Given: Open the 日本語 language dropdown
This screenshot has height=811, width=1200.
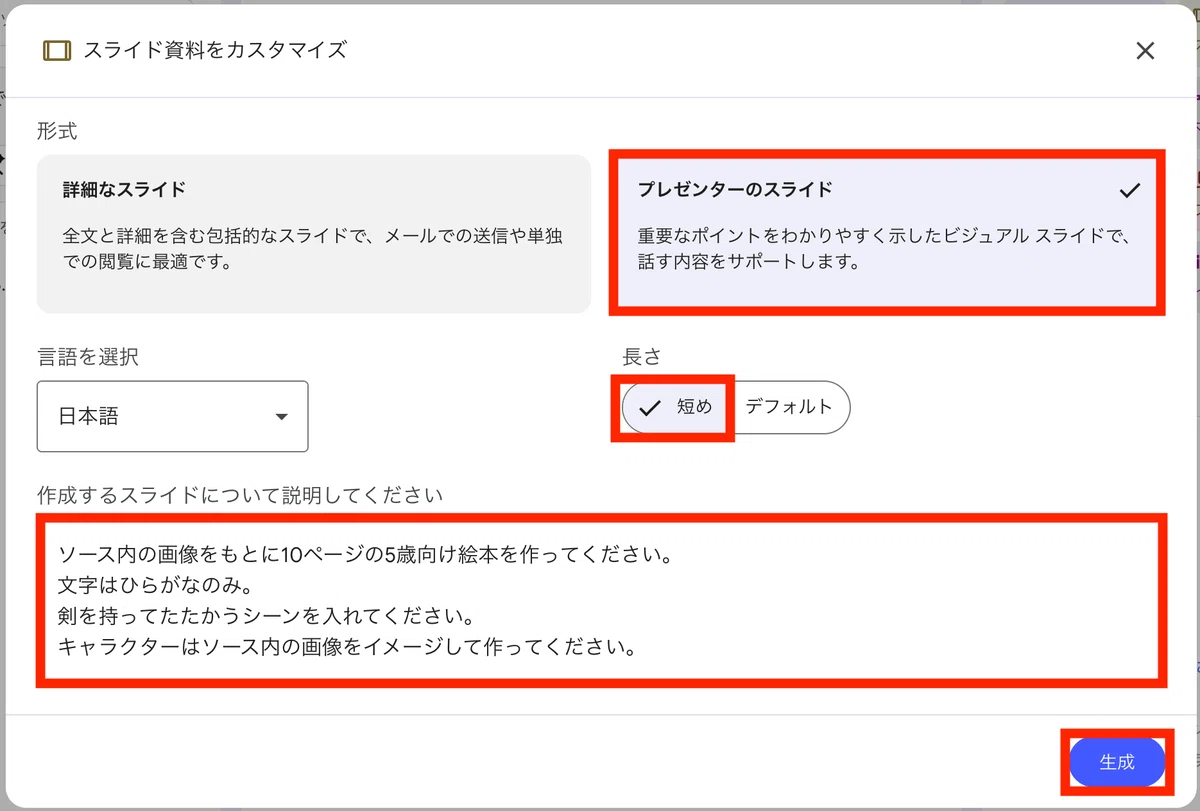Looking at the screenshot, I should point(172,416).
